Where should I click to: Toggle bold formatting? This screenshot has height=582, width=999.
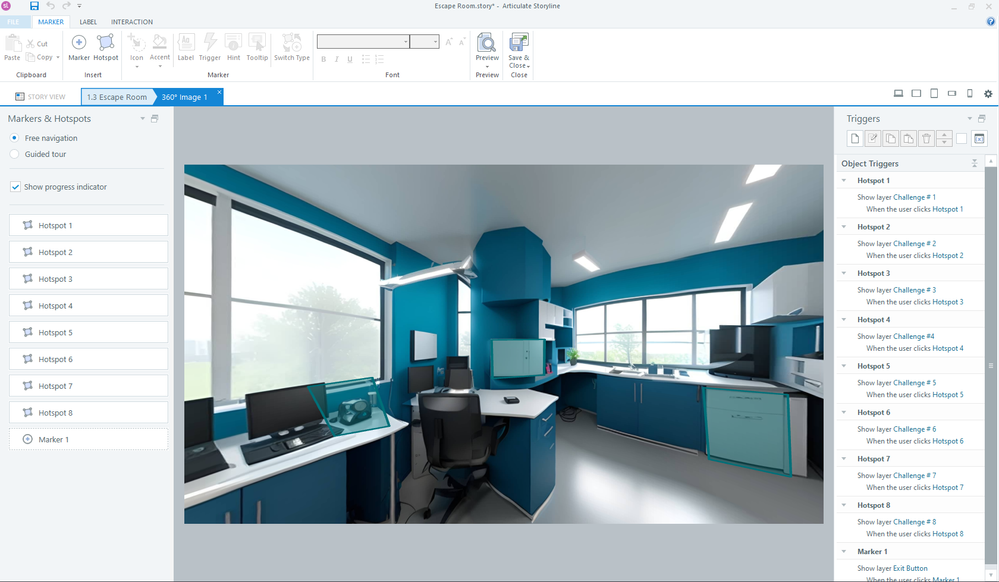tap(324, 59)
